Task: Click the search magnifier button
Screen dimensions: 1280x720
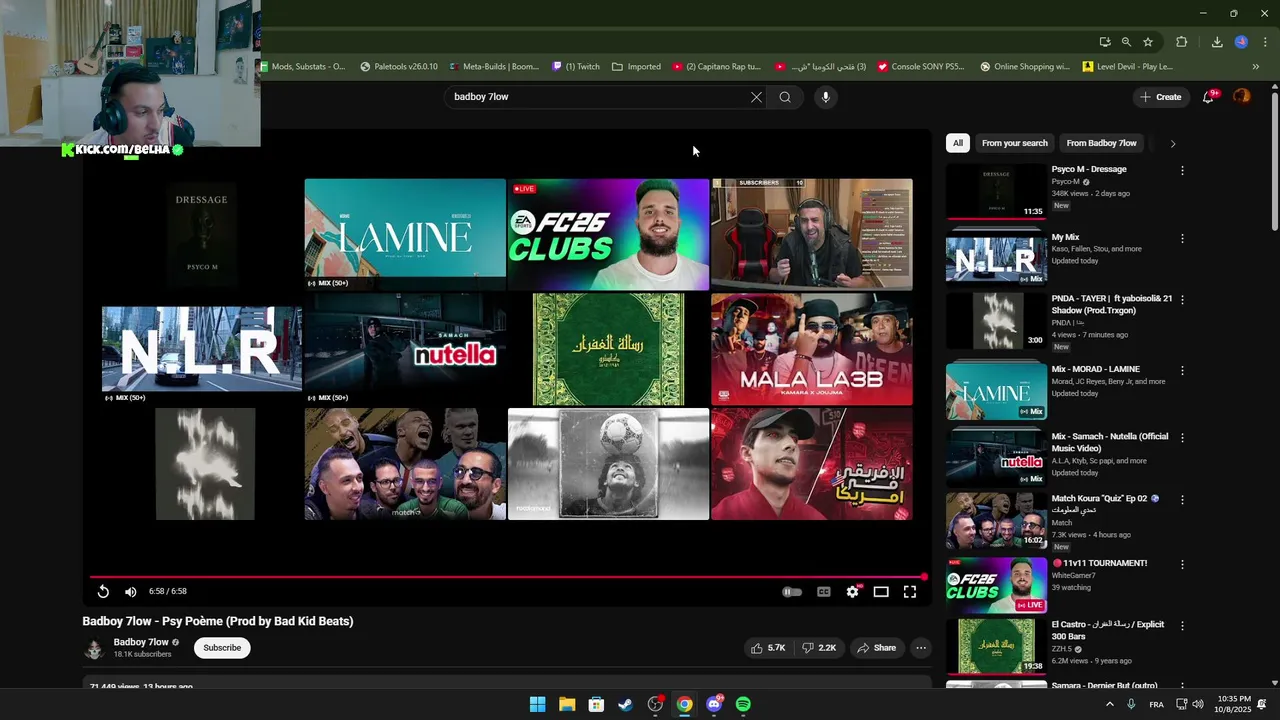Action: pos(785,97)
